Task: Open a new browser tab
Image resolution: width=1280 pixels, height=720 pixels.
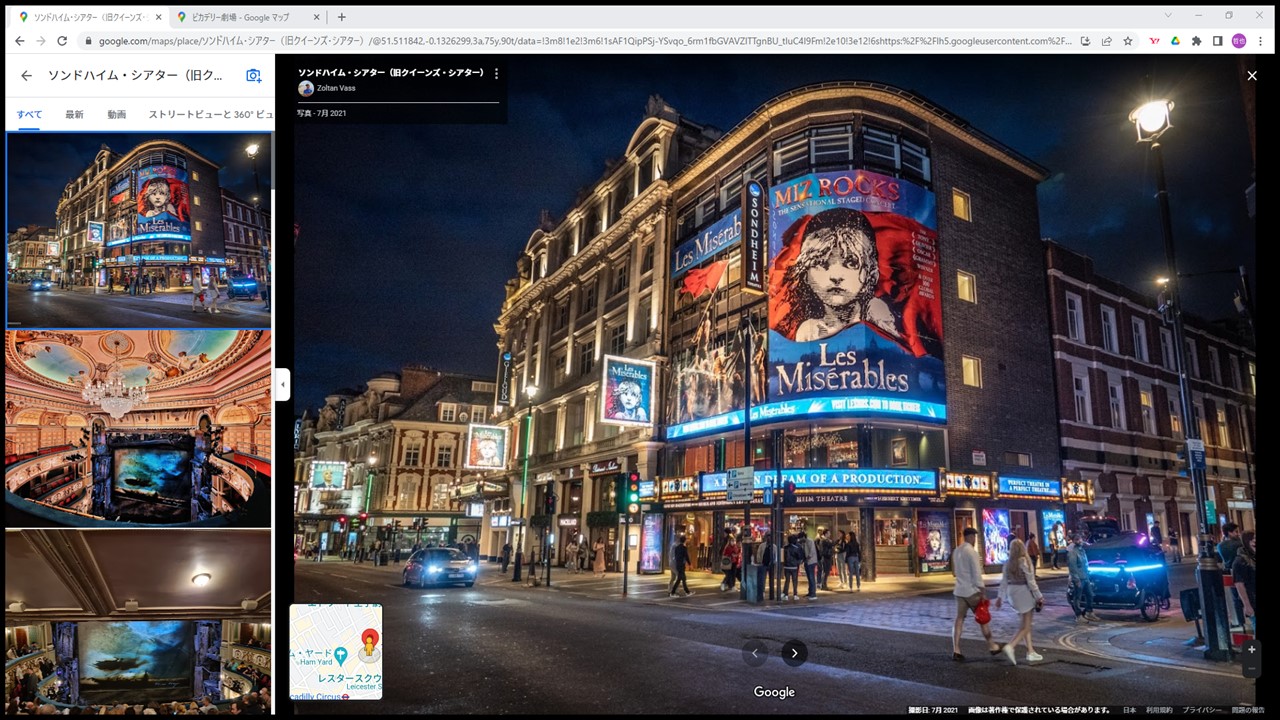Action: [341, 17]
